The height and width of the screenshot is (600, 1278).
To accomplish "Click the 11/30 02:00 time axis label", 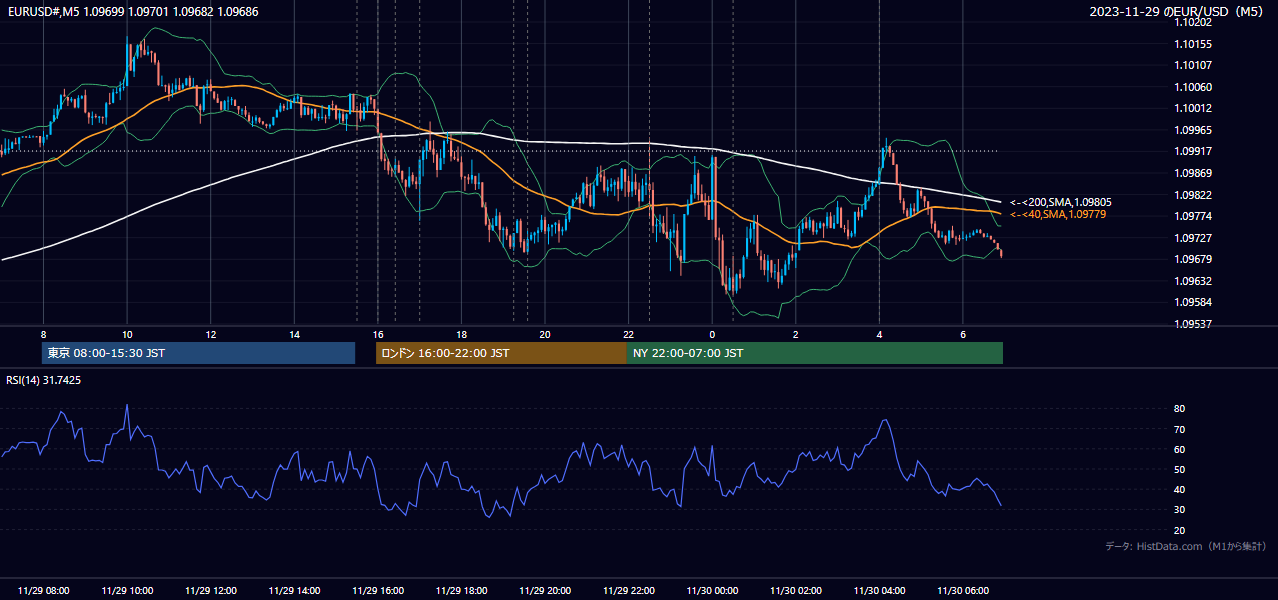I will coord(795,591).
